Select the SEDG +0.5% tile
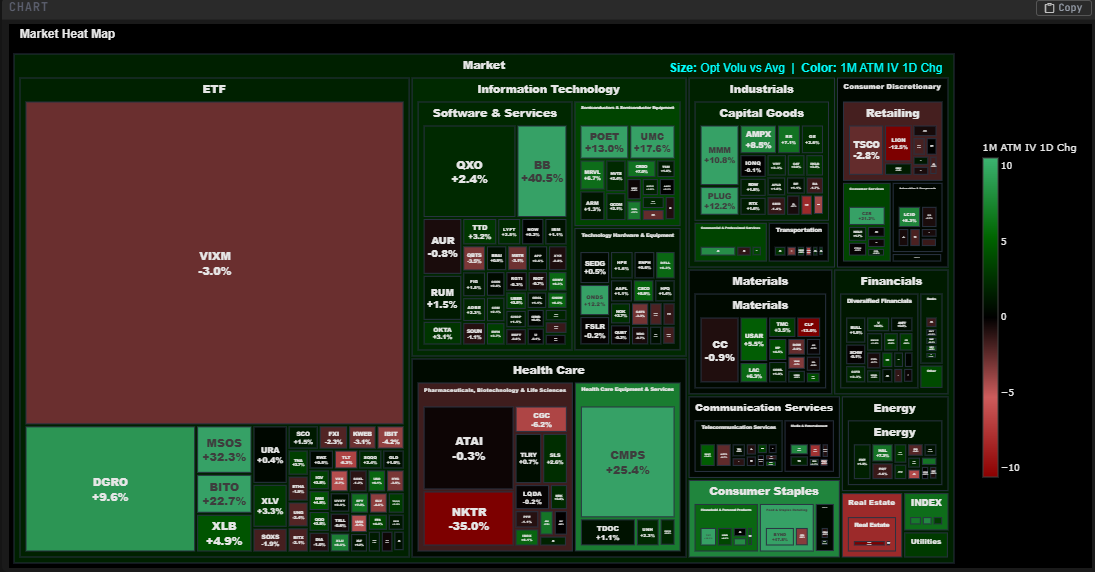The width and height of the screenshot is (1095, 572). coord(595,267)
